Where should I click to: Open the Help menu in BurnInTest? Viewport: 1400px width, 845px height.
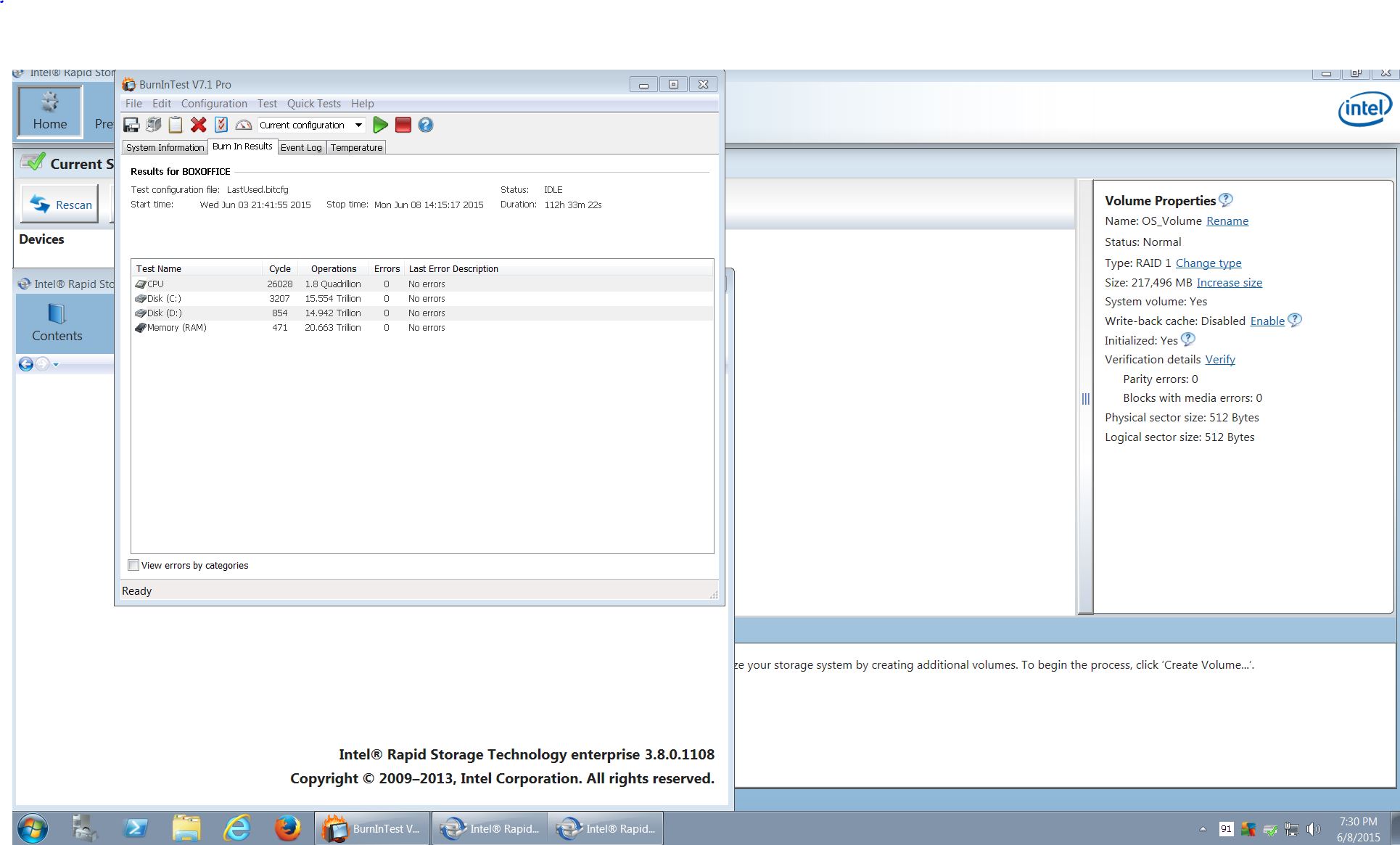click(x=363, y=104)
